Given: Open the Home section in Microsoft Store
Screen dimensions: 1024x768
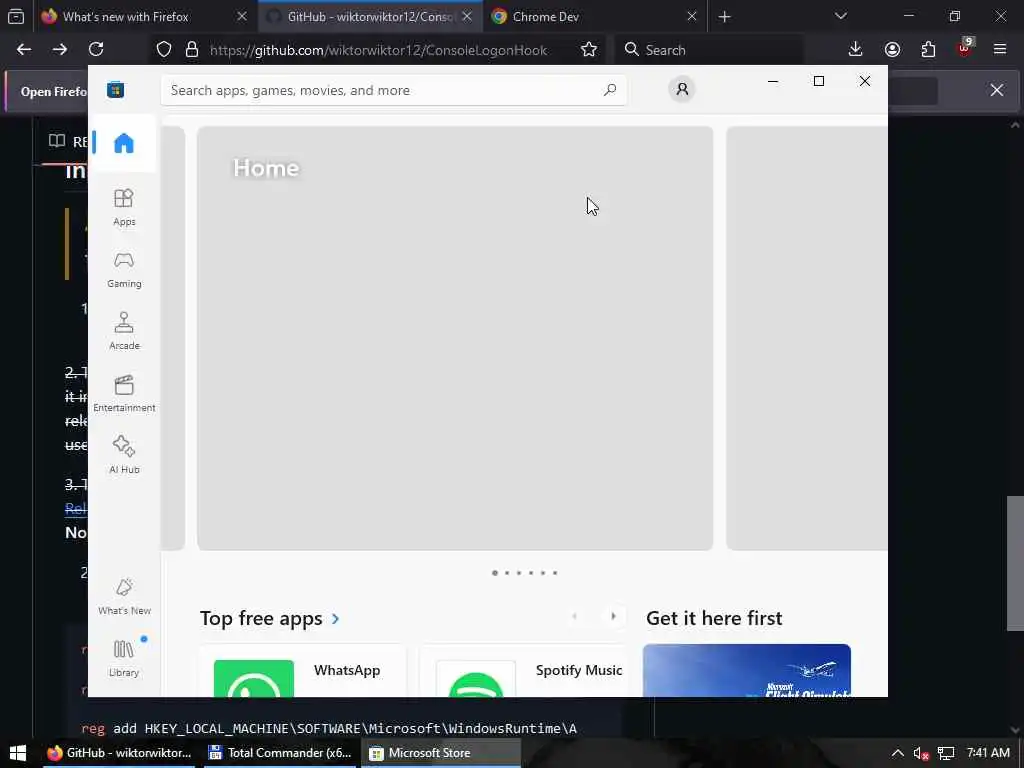Looking at the screenshot, I should pyautogui.click(x=123, y=143).
